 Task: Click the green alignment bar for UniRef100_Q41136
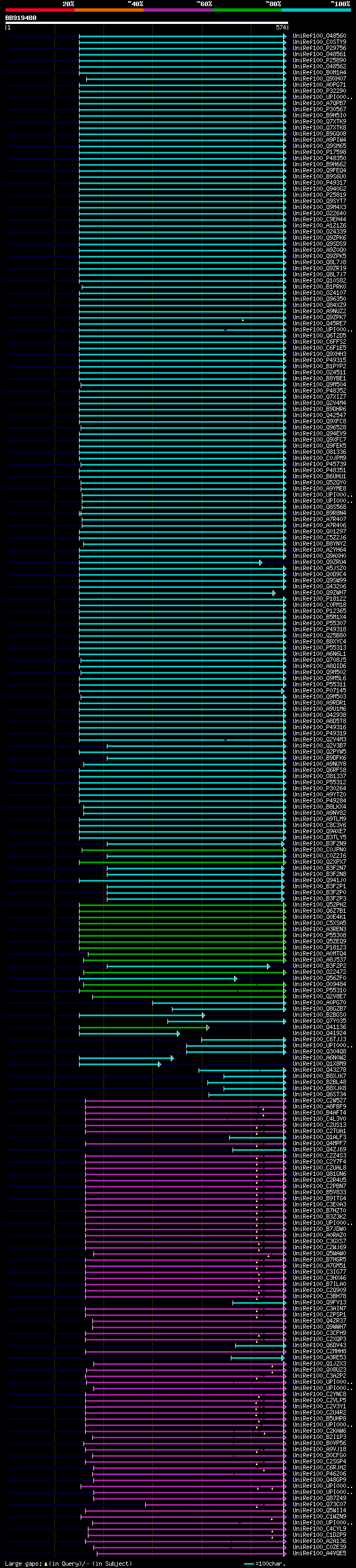[x=144, y=1027]
